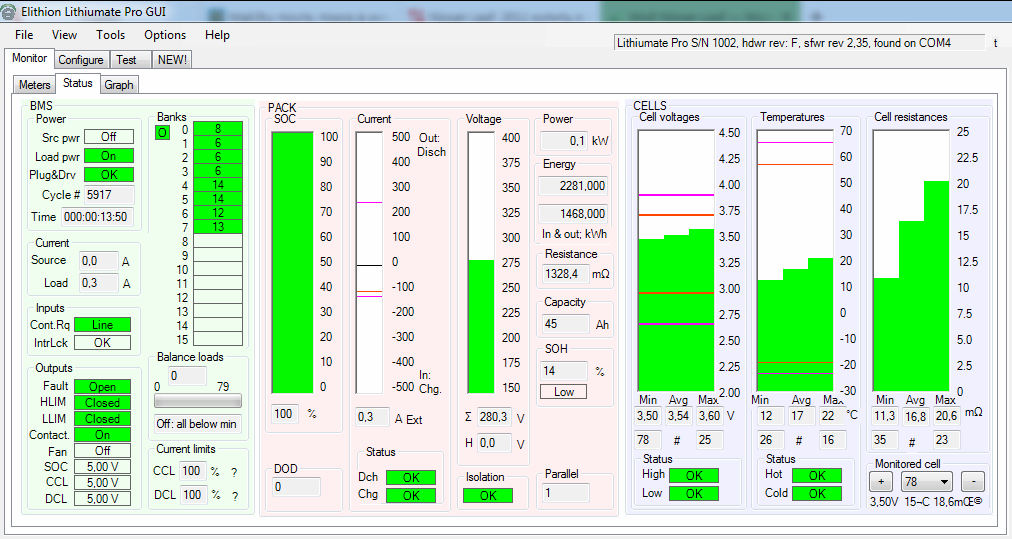Click the question mark next to CCL
The image size is (1012, 539).
tap(235, 471)
